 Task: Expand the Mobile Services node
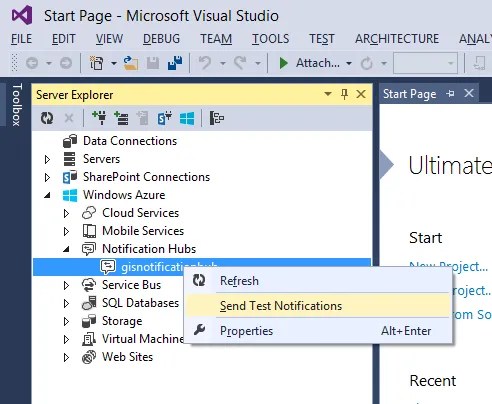point(66,231)
